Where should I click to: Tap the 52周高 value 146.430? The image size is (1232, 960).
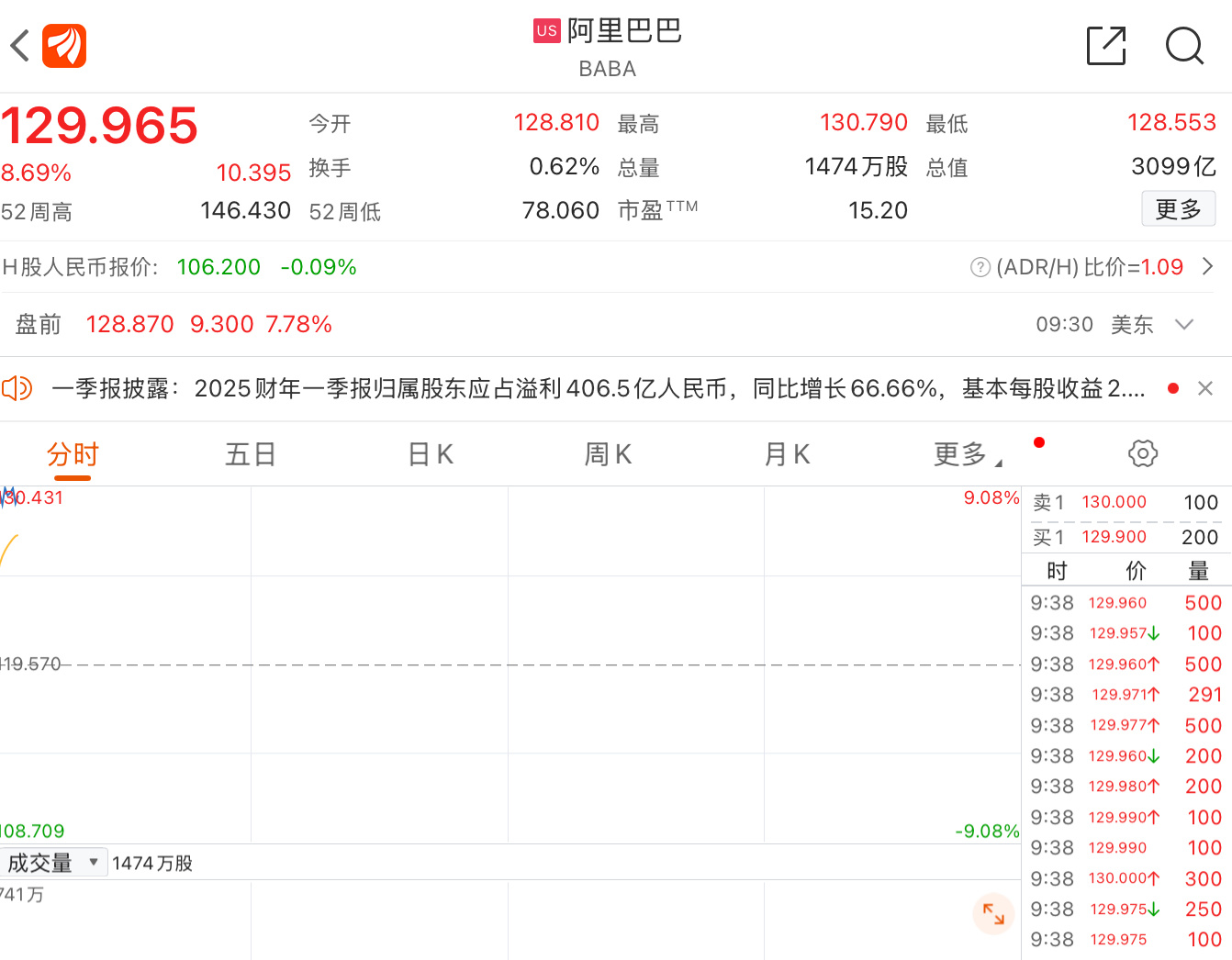pyautogui.click(x=245, y=210)
